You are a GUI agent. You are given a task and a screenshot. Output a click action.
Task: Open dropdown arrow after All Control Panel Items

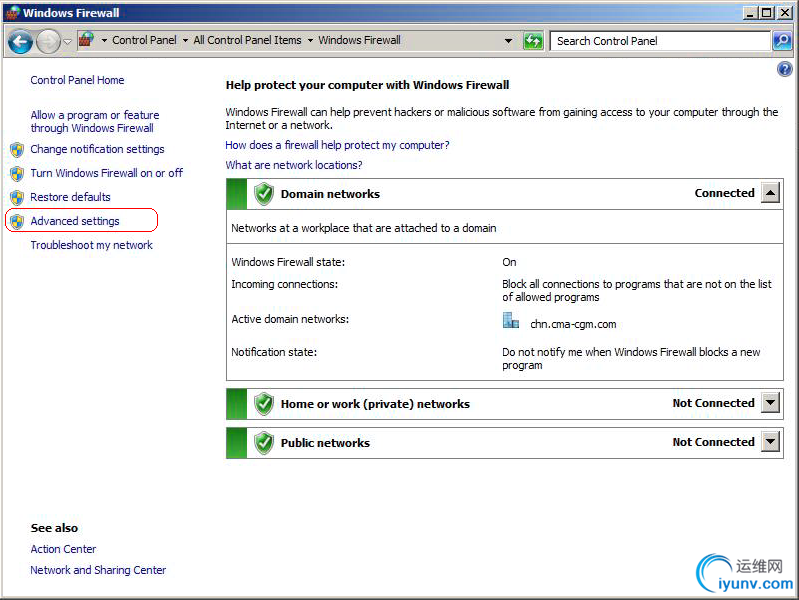tap(310, 40)
